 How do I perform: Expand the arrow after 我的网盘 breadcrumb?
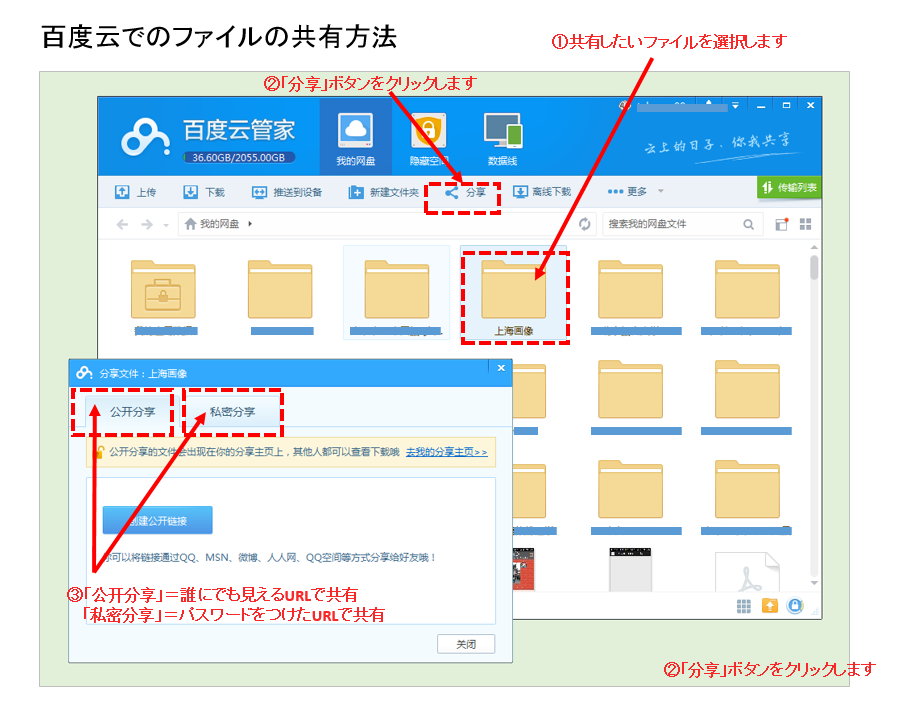(x=250, y=224)
